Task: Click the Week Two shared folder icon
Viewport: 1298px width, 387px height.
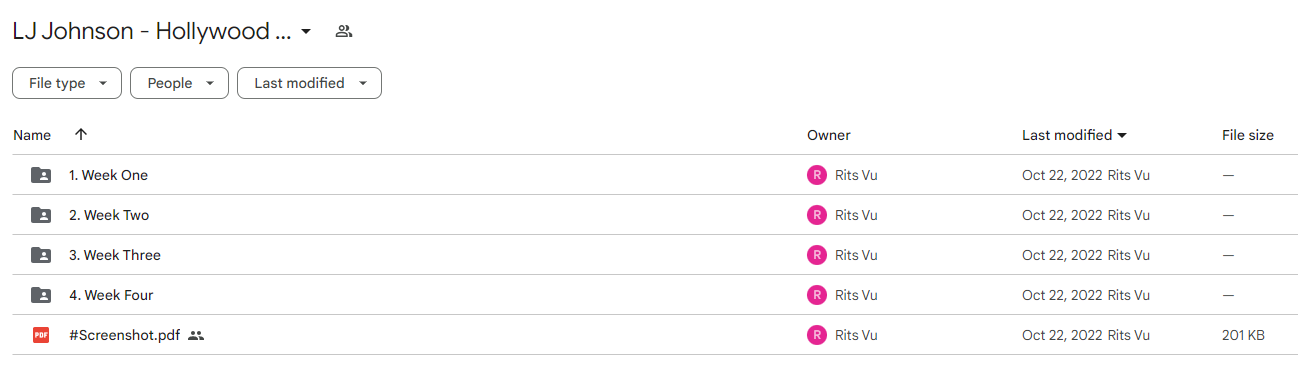Action: tap(41, 215)
